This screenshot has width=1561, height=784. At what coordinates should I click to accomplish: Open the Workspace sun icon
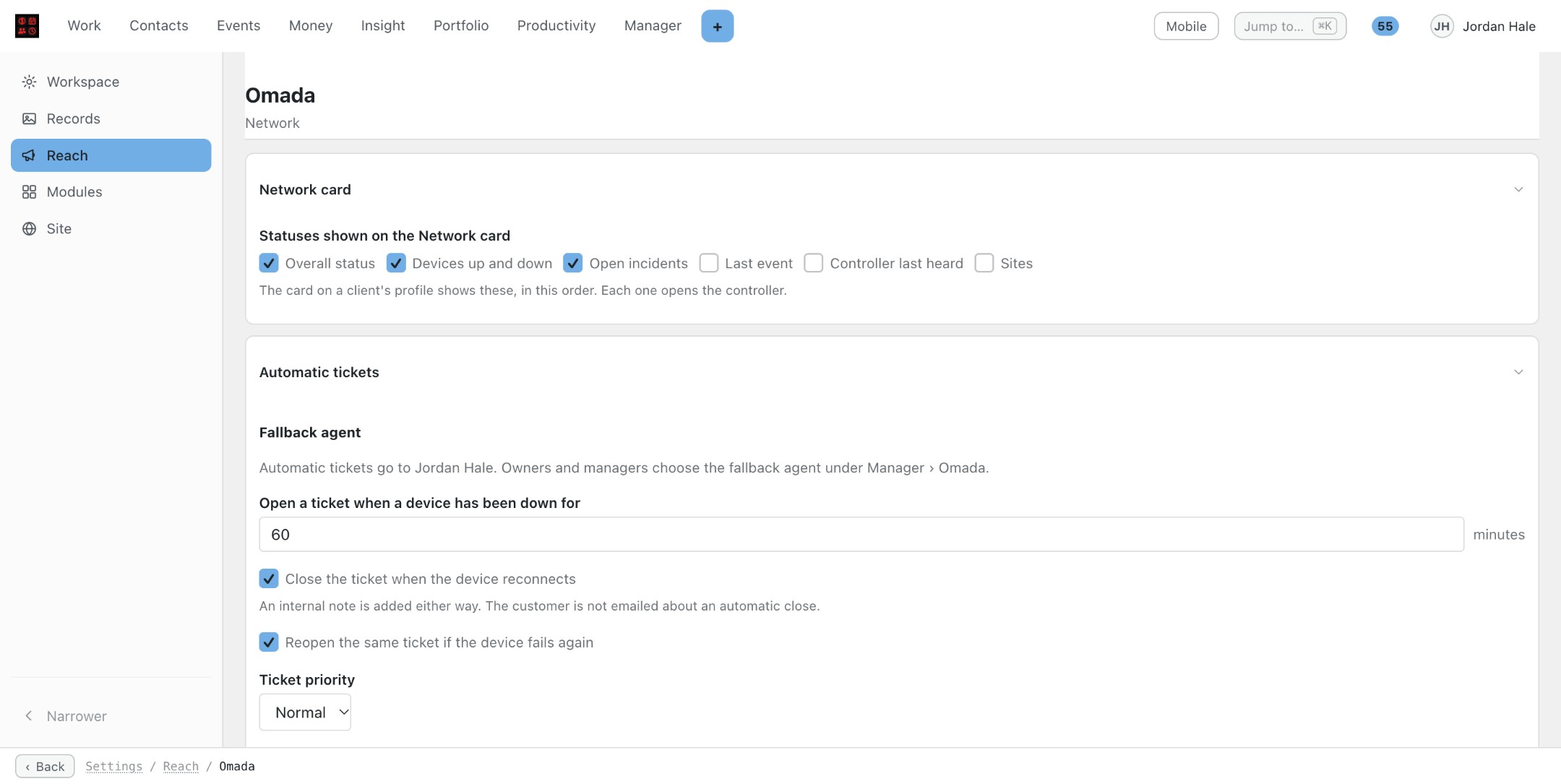point(29,82)
